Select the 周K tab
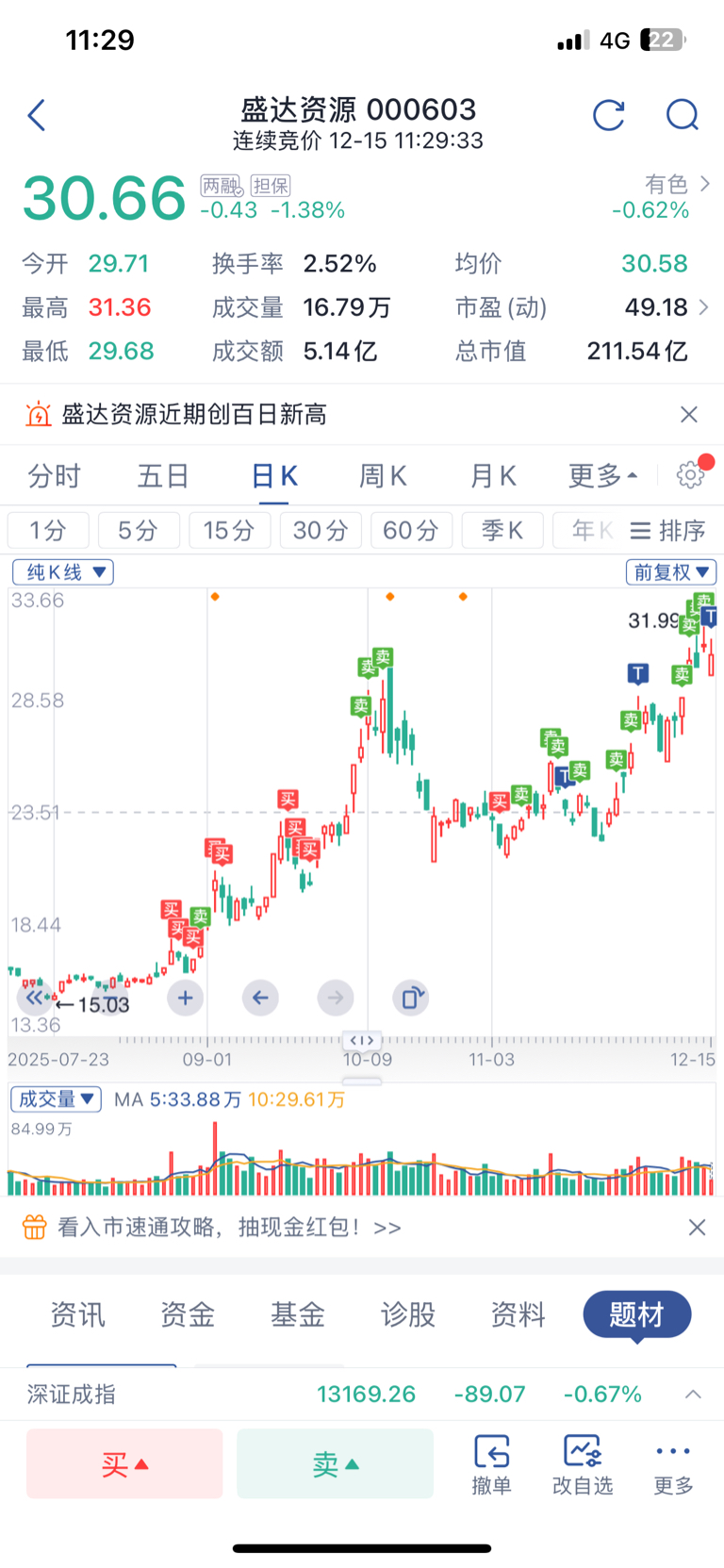724x1568 pixels. tap(383, 476)
